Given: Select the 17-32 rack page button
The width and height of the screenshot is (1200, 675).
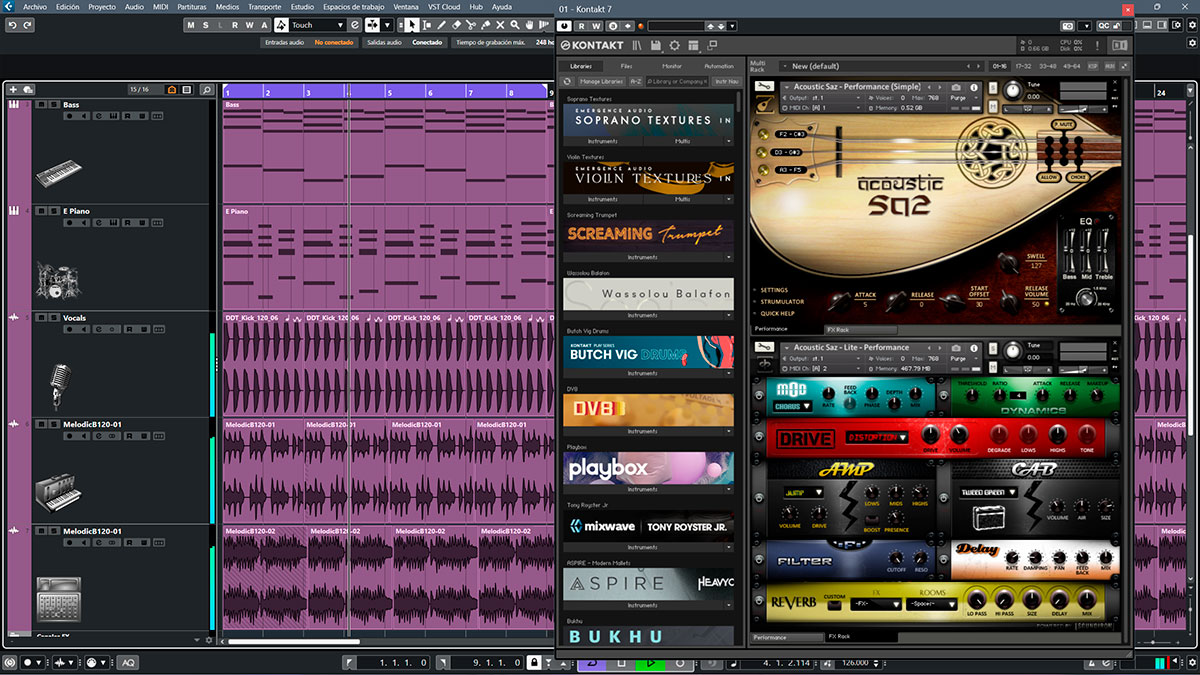Looking at the screenshot, I should (x=1024, y=66).
